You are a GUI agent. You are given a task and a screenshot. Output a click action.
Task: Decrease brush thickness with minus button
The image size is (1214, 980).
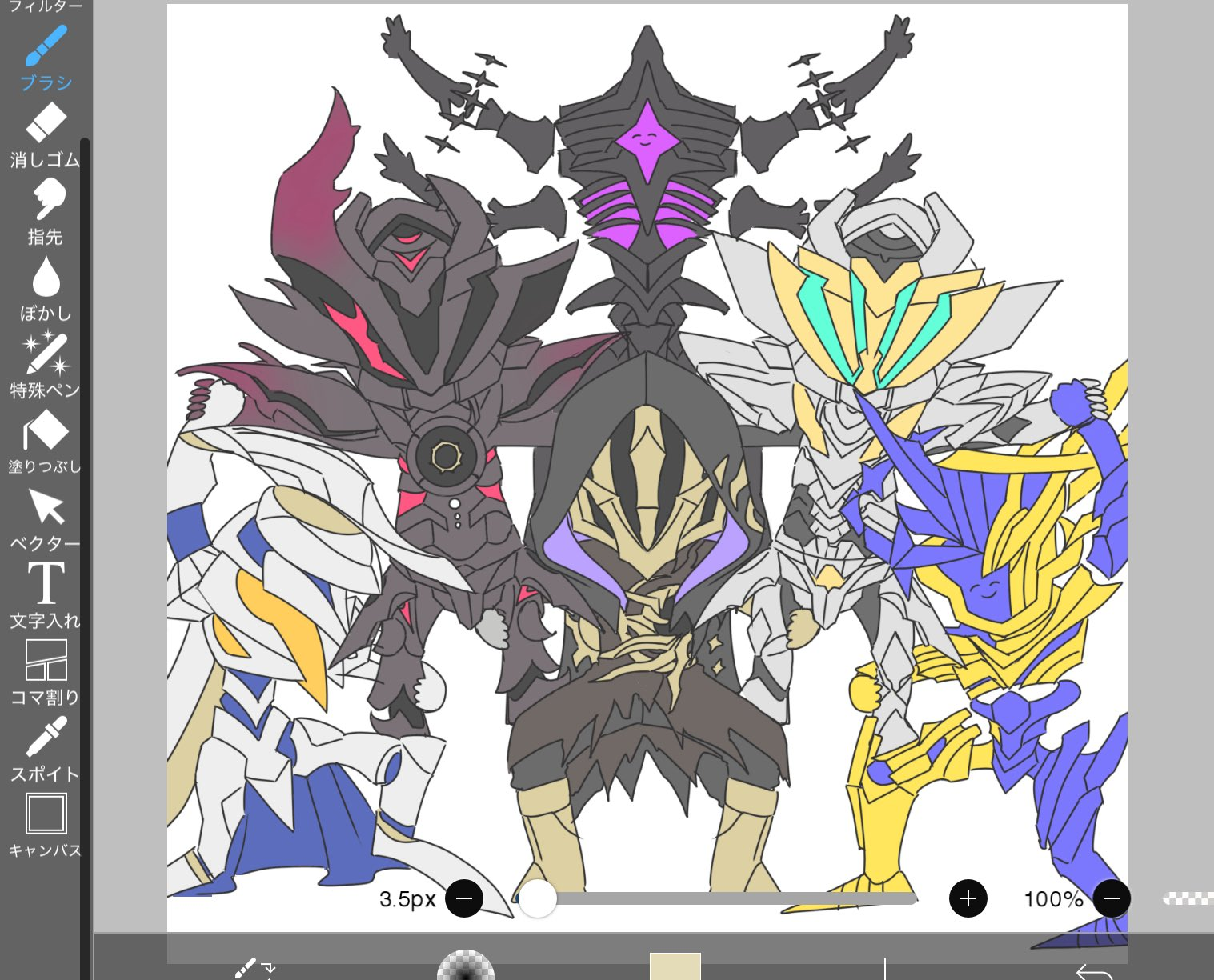tap(464, 898)
